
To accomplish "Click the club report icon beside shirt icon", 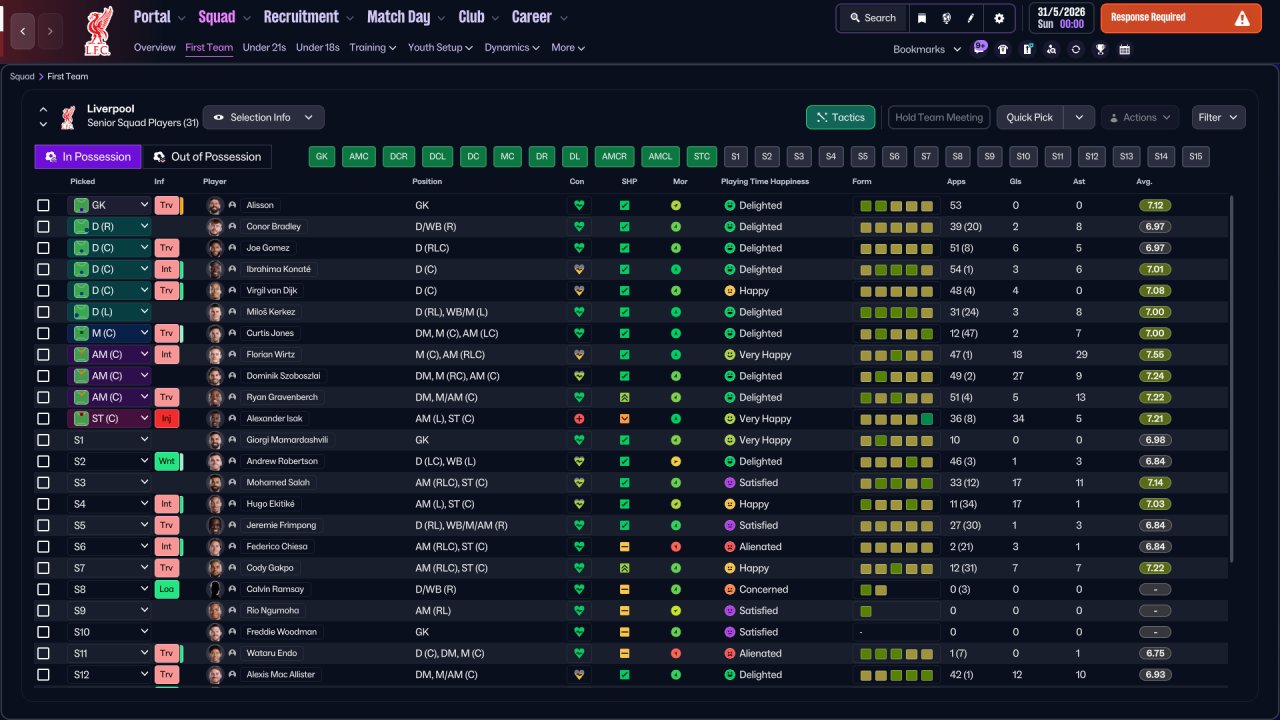I will (1027, 49).
